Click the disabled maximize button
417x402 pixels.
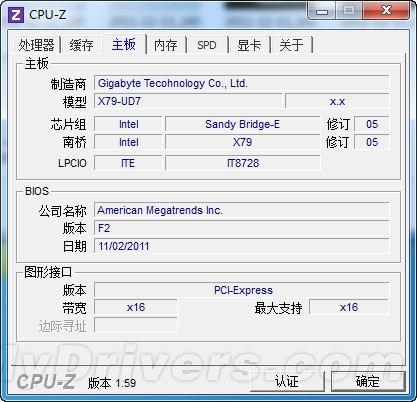(x=349, y=11)
